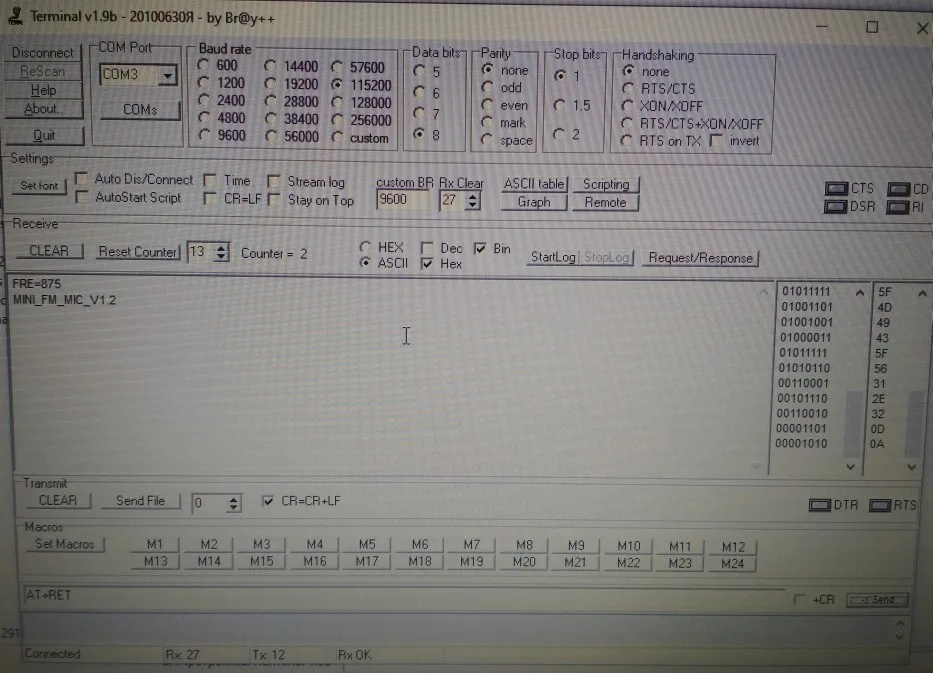Toggle the Hex column checkbox

pyautogui.click(x=427, y=264)
